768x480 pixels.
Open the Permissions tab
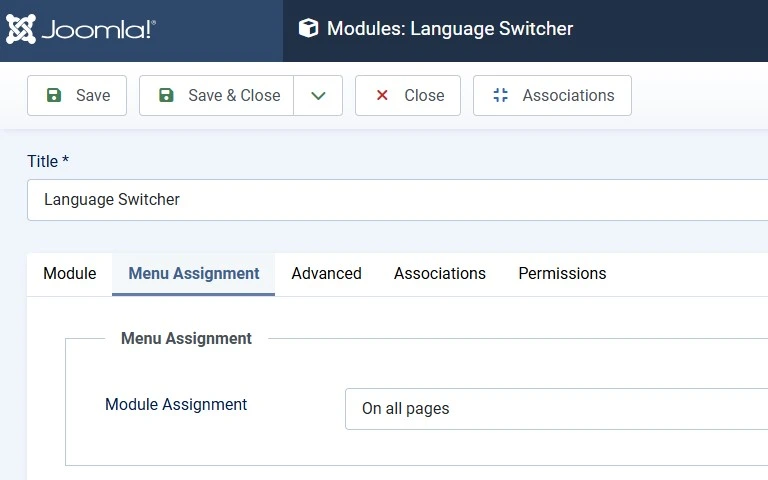pyautogui.click(x=562, y=274)
